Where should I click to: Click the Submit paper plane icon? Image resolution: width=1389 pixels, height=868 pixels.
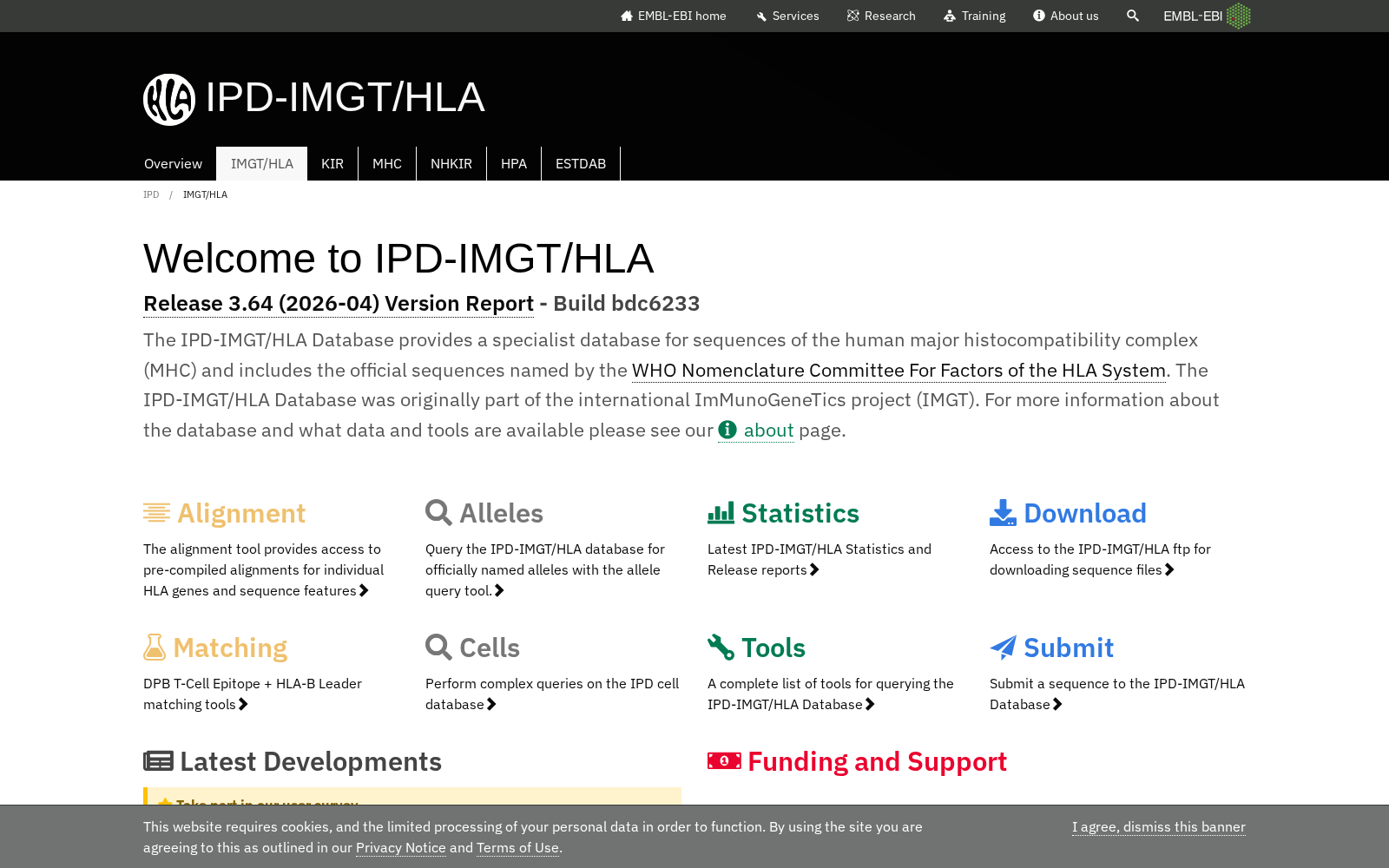point(1004,648)
